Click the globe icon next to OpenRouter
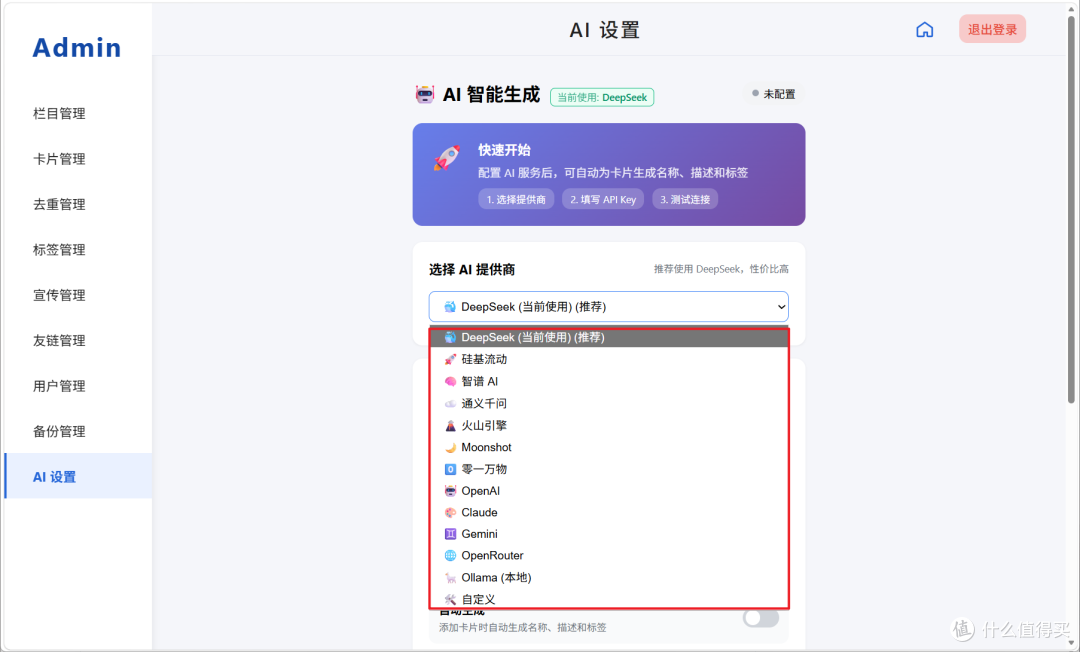 [x=450, y=556]
